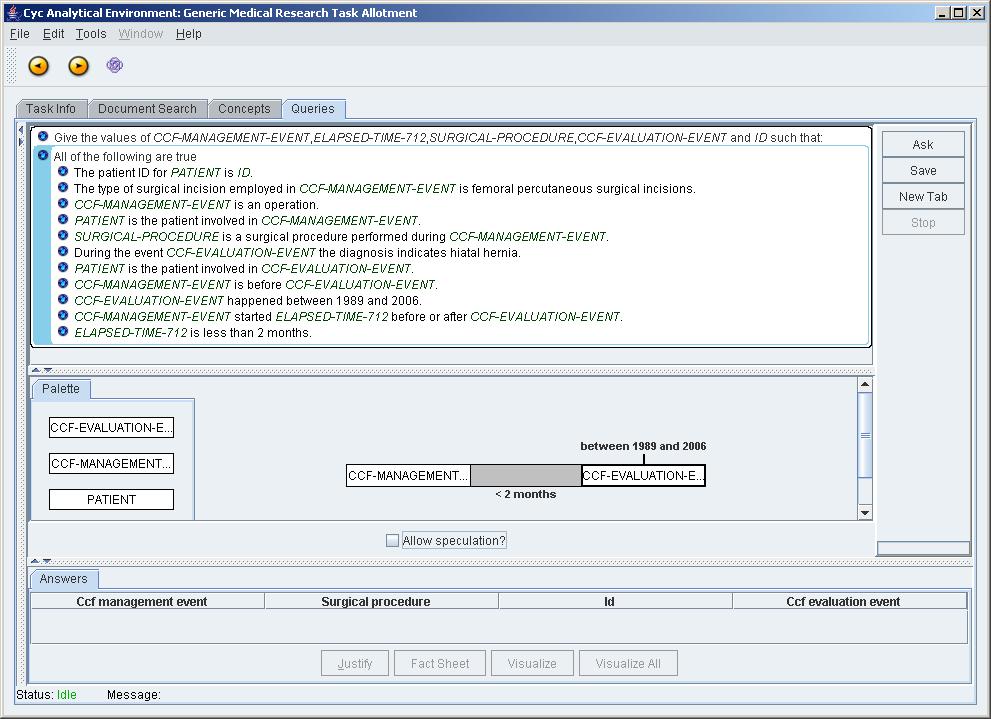Click the purple spiral toolbar icon

point(115,66)
